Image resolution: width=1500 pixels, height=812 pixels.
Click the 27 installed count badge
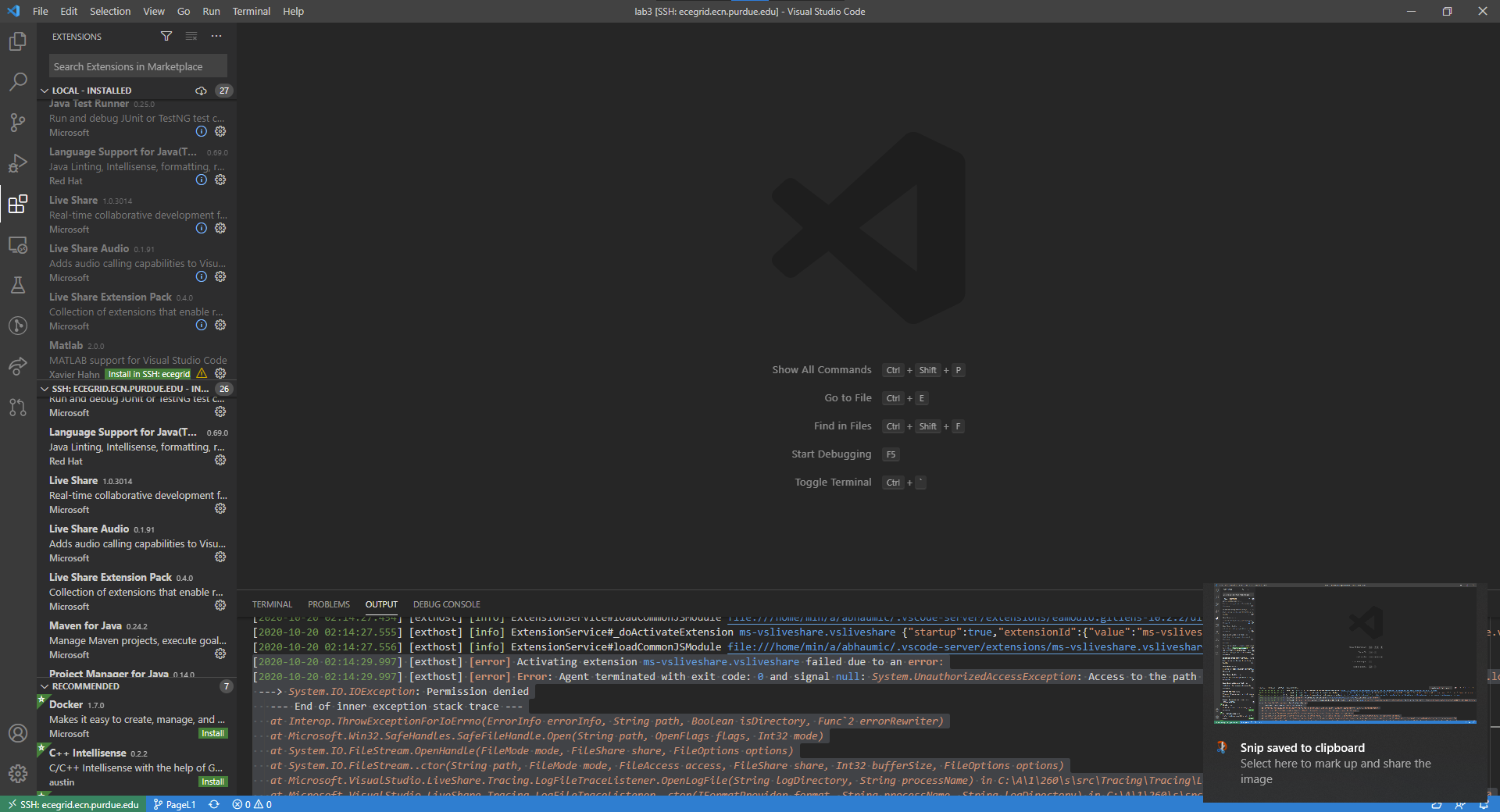[224, 91]
